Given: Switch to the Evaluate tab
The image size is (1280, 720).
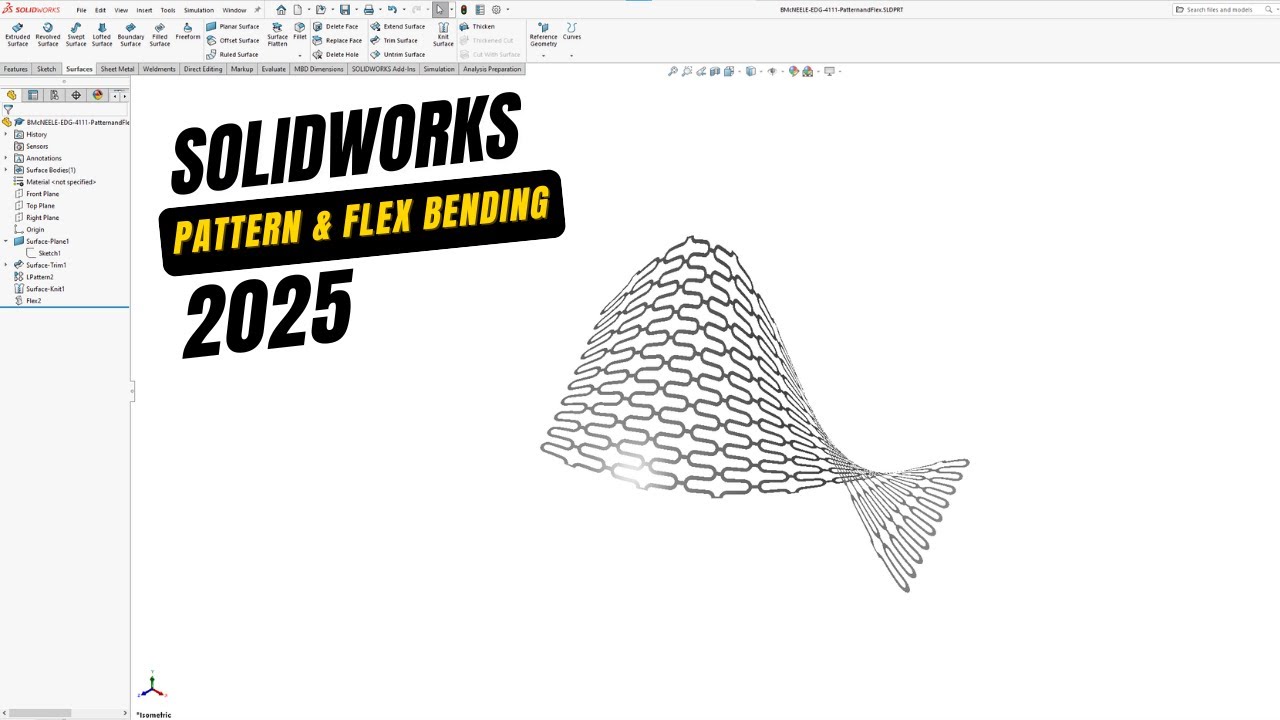Looking at the screenshot, I should point(273,69).
